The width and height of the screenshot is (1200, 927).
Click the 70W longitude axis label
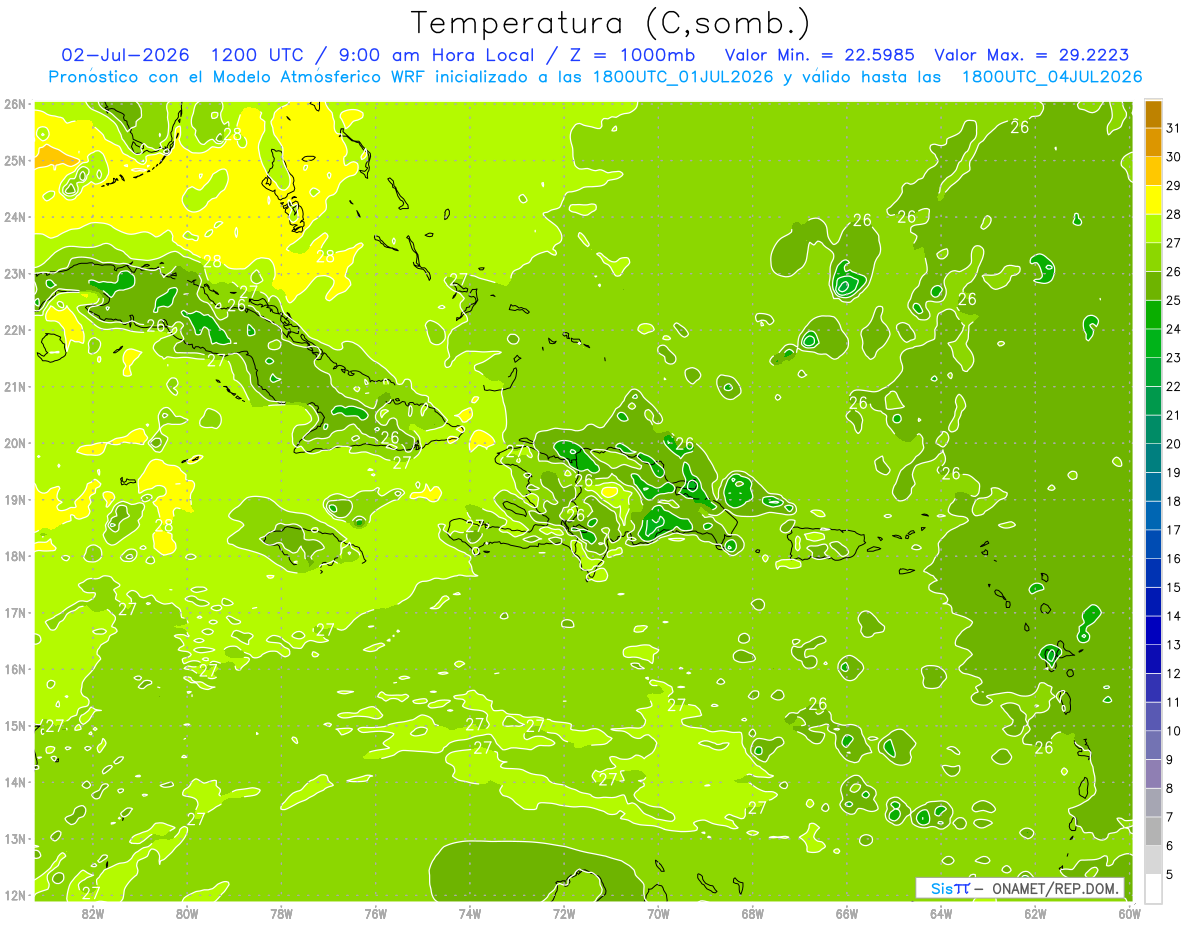tap(658, 912)
